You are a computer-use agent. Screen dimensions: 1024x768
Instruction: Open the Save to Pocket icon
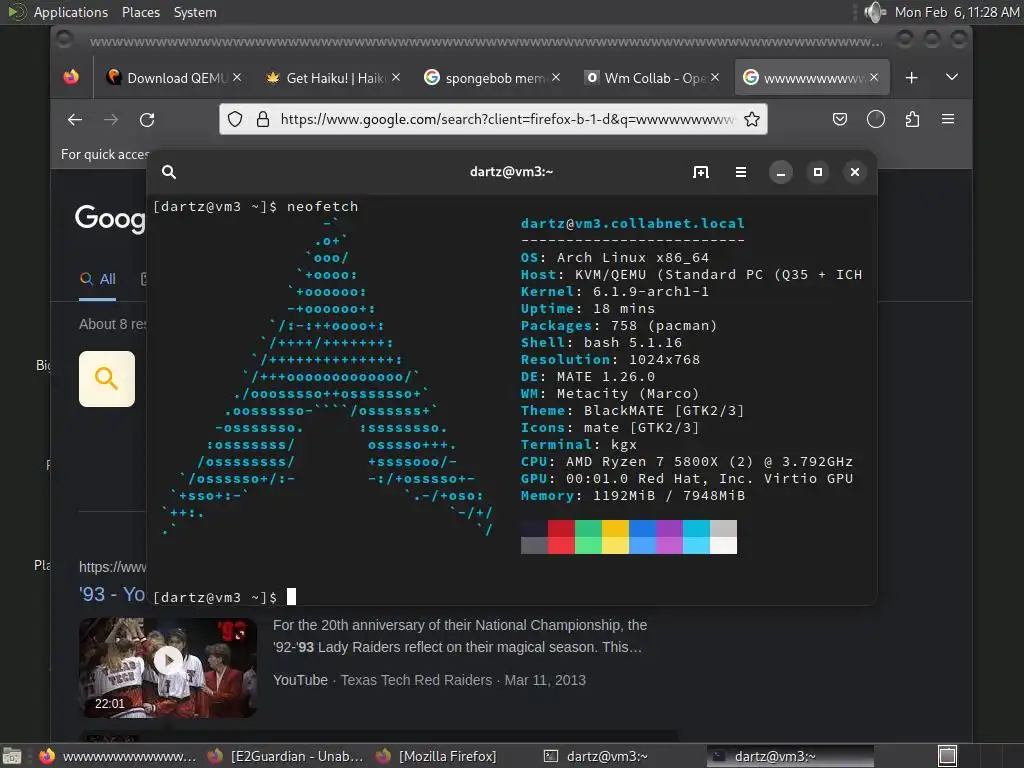point(840,119)
